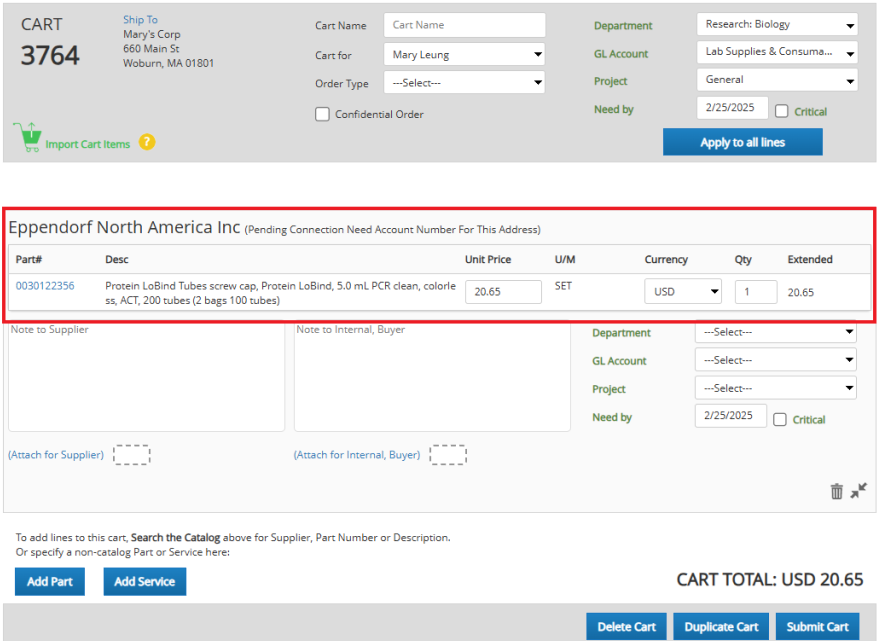This screenshot has height=641, width=879.
Task: Click the Qty field showing 1
Action: click(756, 292)
